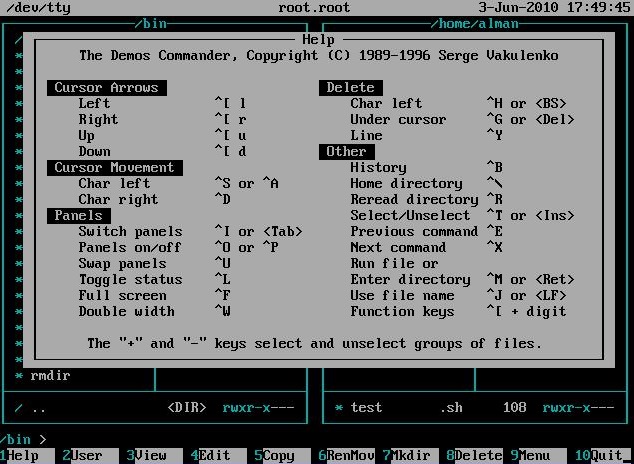The height and width of the screenshot is (464, 634).
Task: Click the <DIR> marker in left status
Action: coord(187,407)
